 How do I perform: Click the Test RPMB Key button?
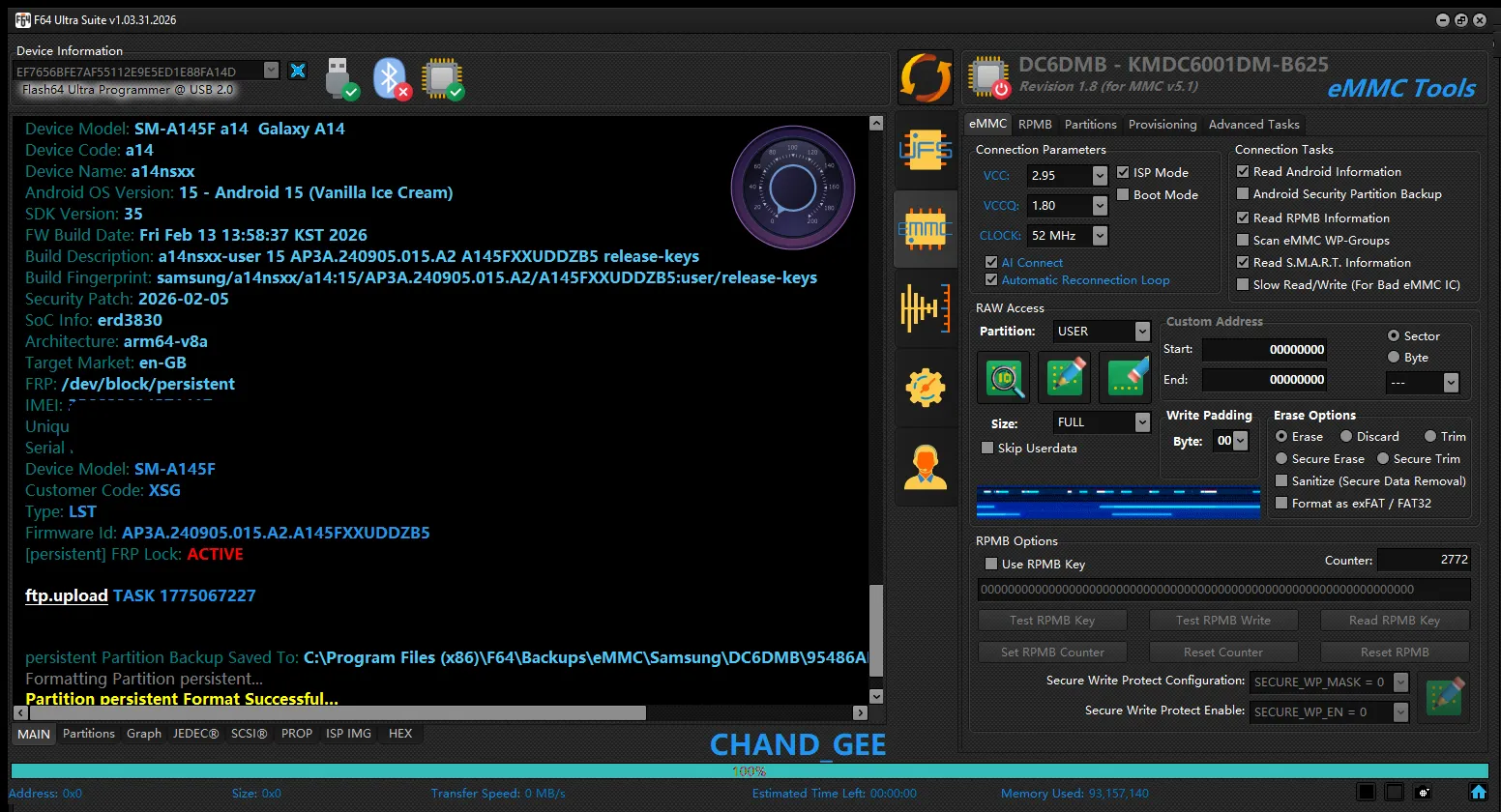coord(1052,621)
